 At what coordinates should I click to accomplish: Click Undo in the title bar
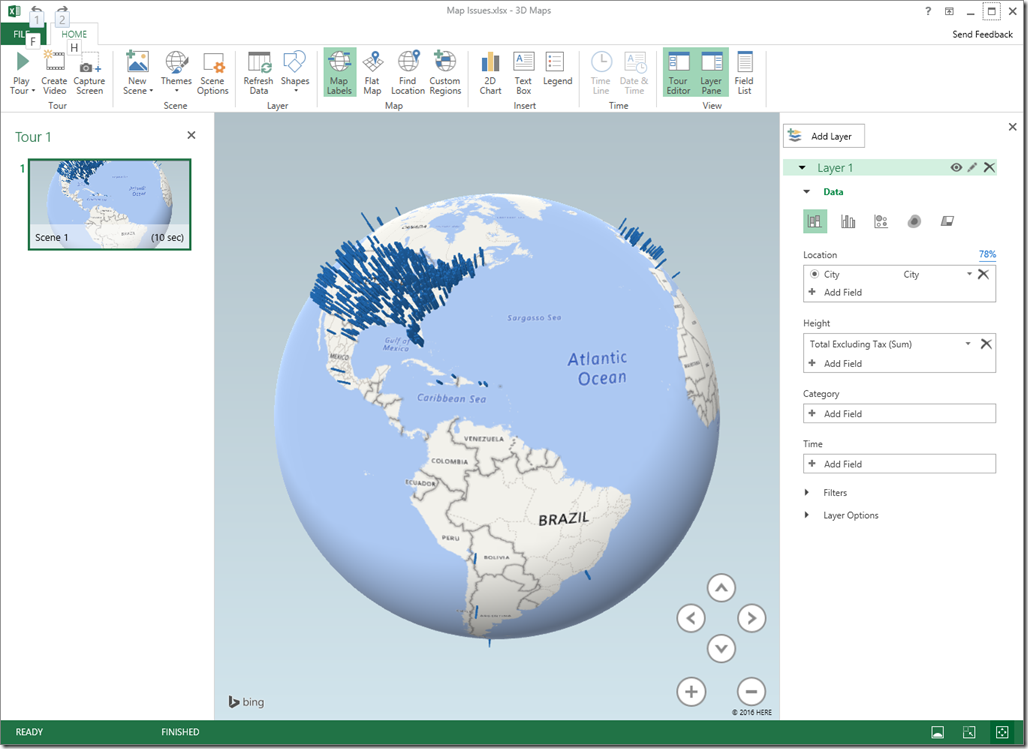37,9
